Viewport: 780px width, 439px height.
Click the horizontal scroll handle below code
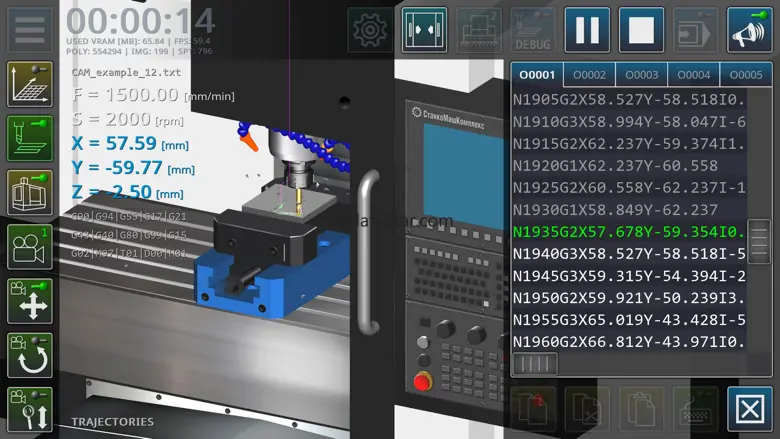[535, 363]
